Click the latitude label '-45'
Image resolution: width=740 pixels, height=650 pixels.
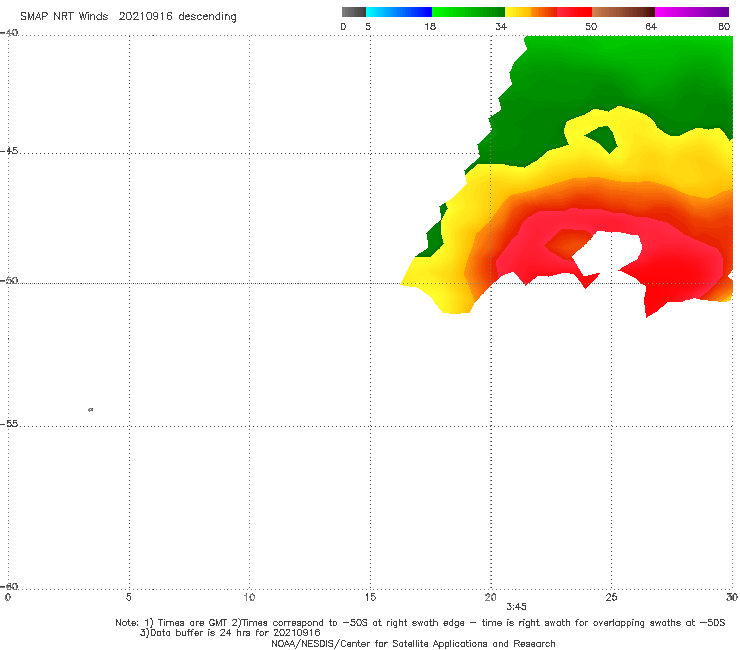tap(9, 151)
